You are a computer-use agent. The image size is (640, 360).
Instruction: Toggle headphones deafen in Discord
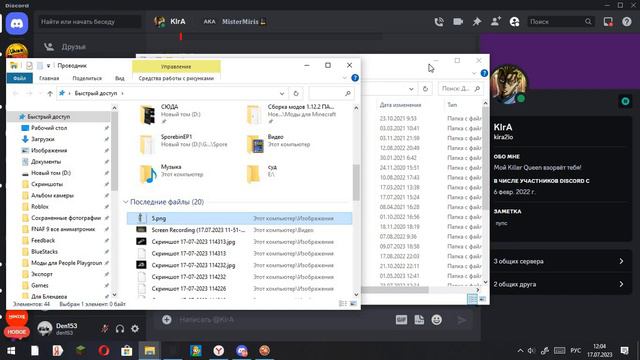point(120,328)
